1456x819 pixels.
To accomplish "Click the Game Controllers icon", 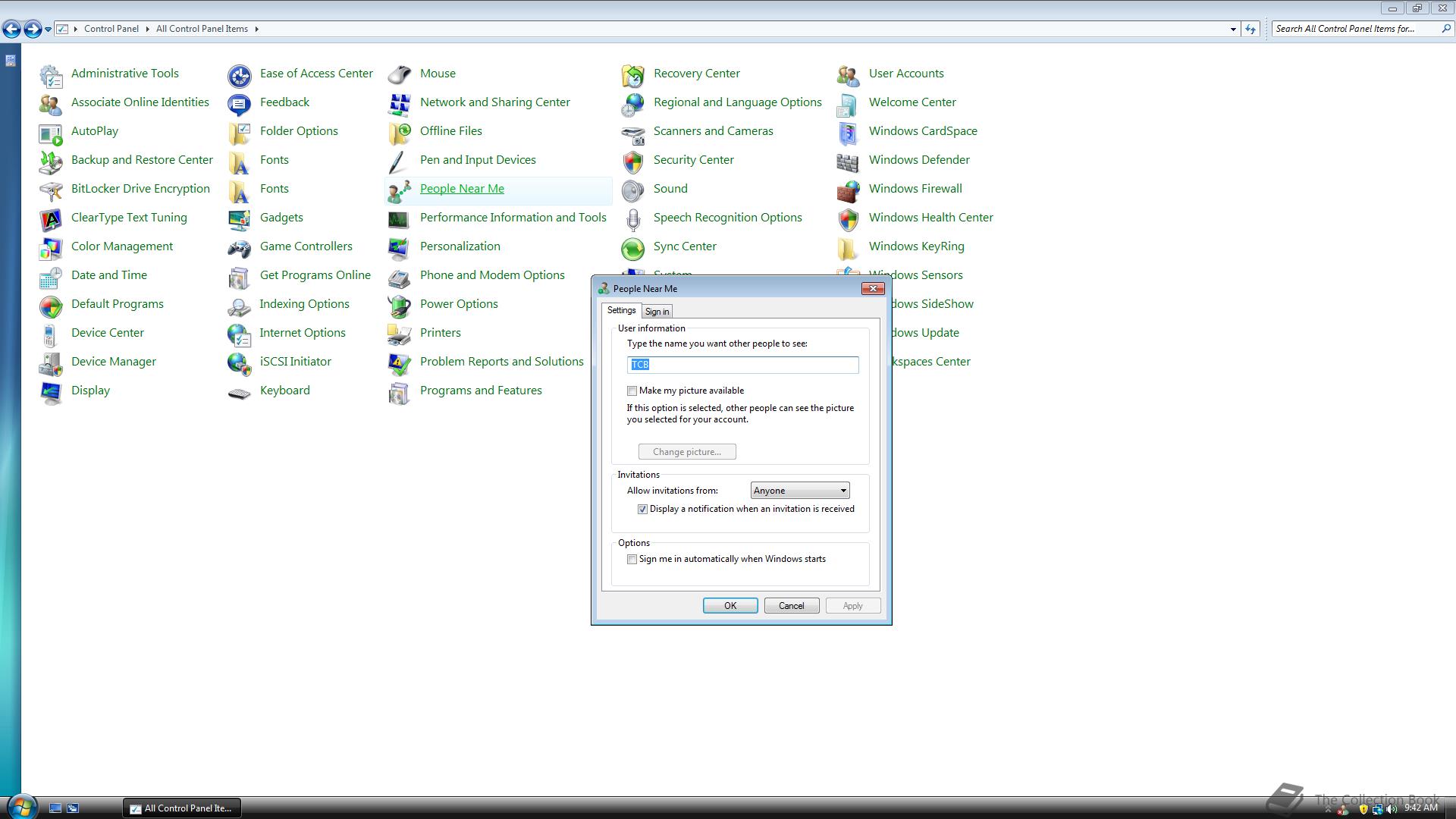I will (240, 248).
